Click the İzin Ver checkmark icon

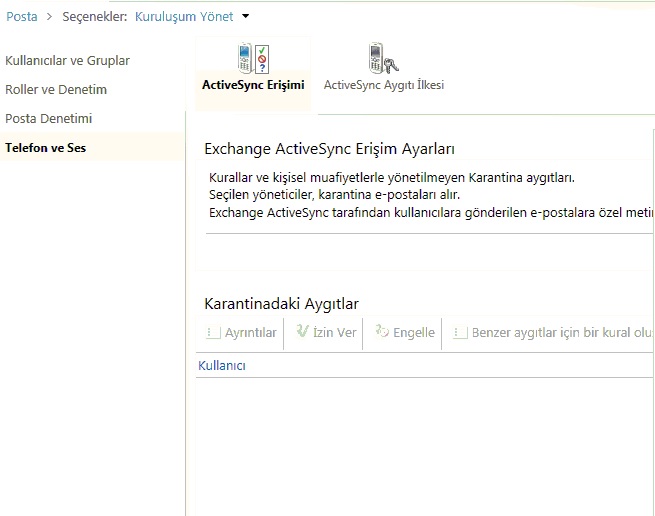[302, 331]
